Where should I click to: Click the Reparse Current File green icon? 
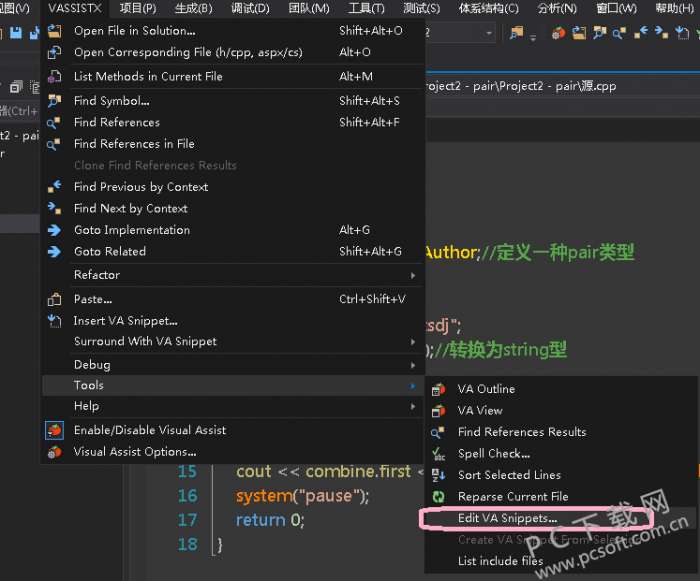click(x=438, y=497)
